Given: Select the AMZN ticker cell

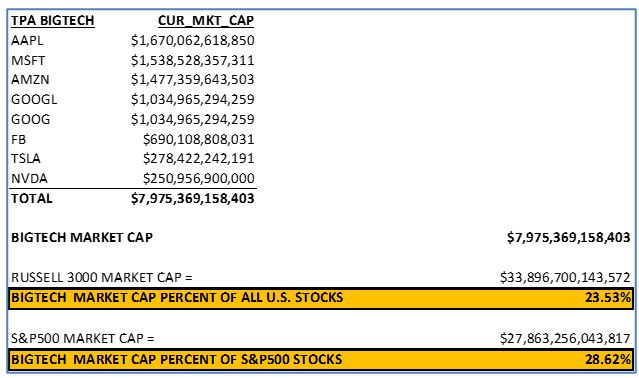Looking at the screenshot, I should 30,79.
